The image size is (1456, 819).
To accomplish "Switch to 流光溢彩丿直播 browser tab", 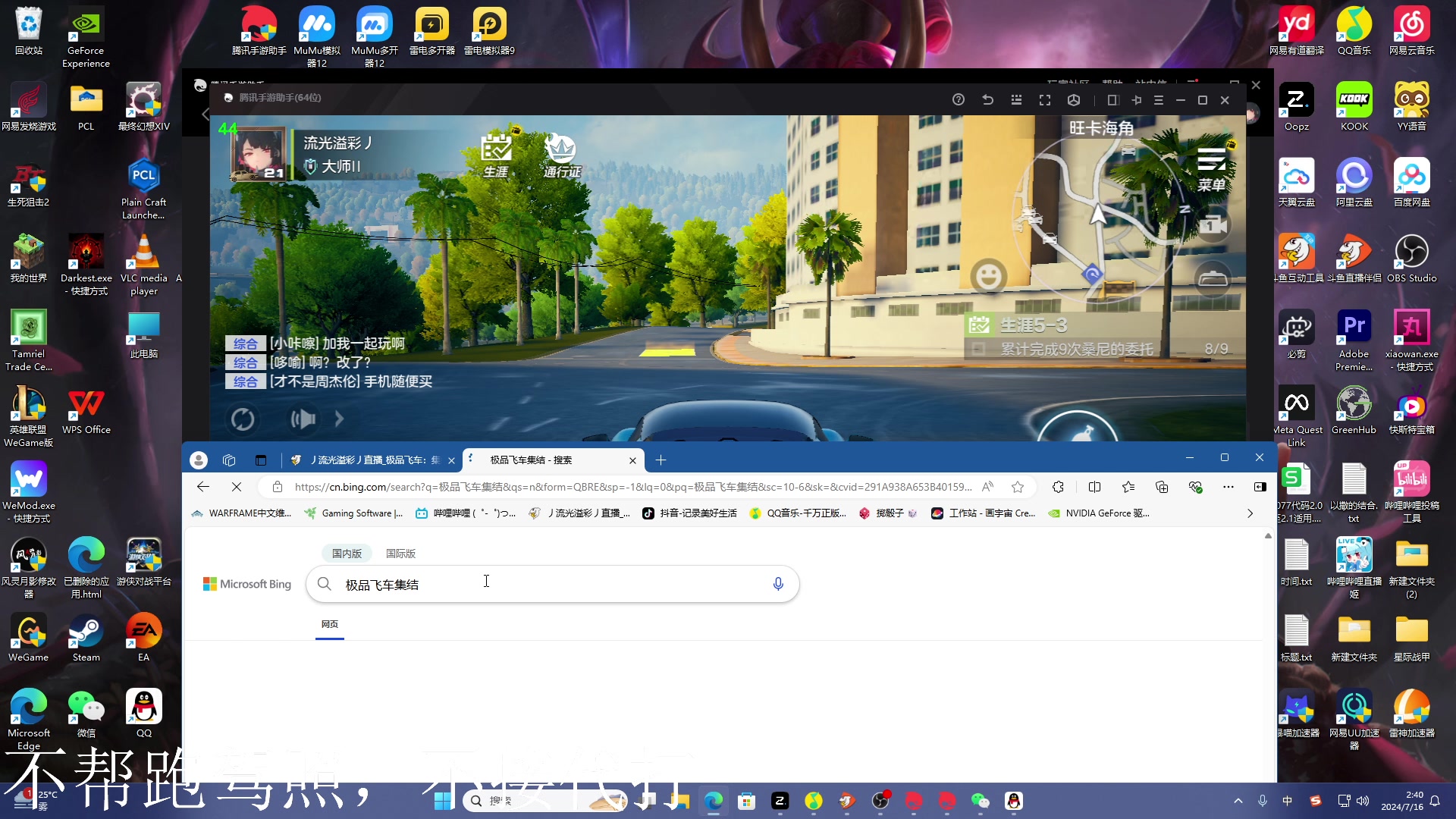I will [x=370, y=460].
